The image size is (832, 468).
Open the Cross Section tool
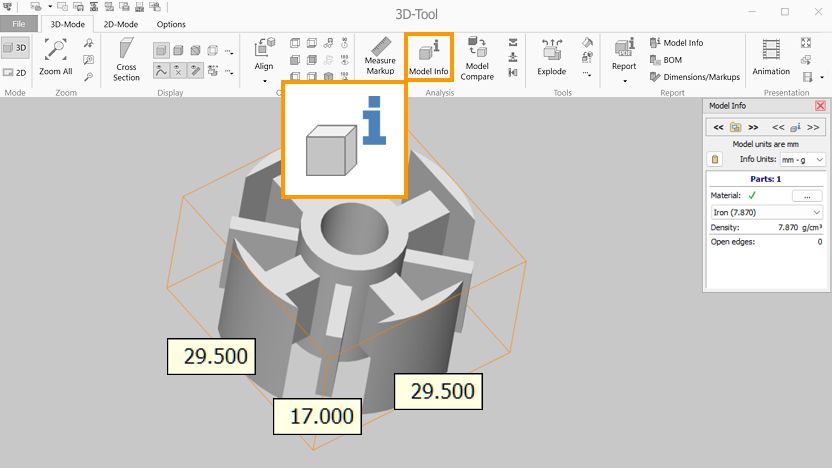pyautogui.click(x=126, y=58)
